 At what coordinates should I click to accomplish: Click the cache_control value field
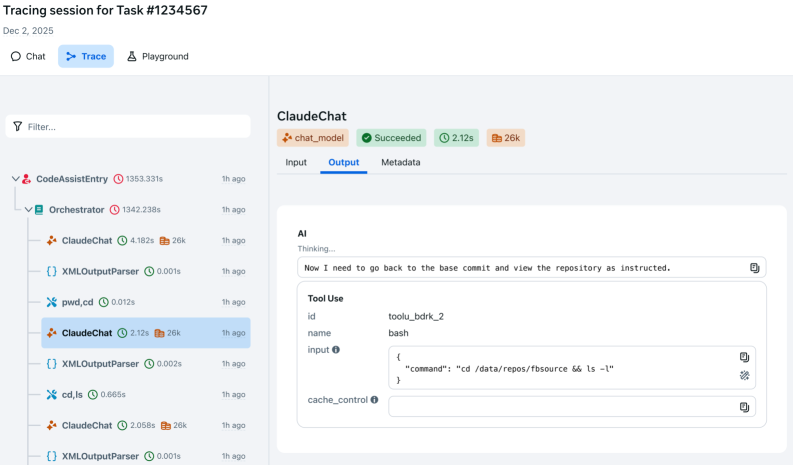pos(572,407)
